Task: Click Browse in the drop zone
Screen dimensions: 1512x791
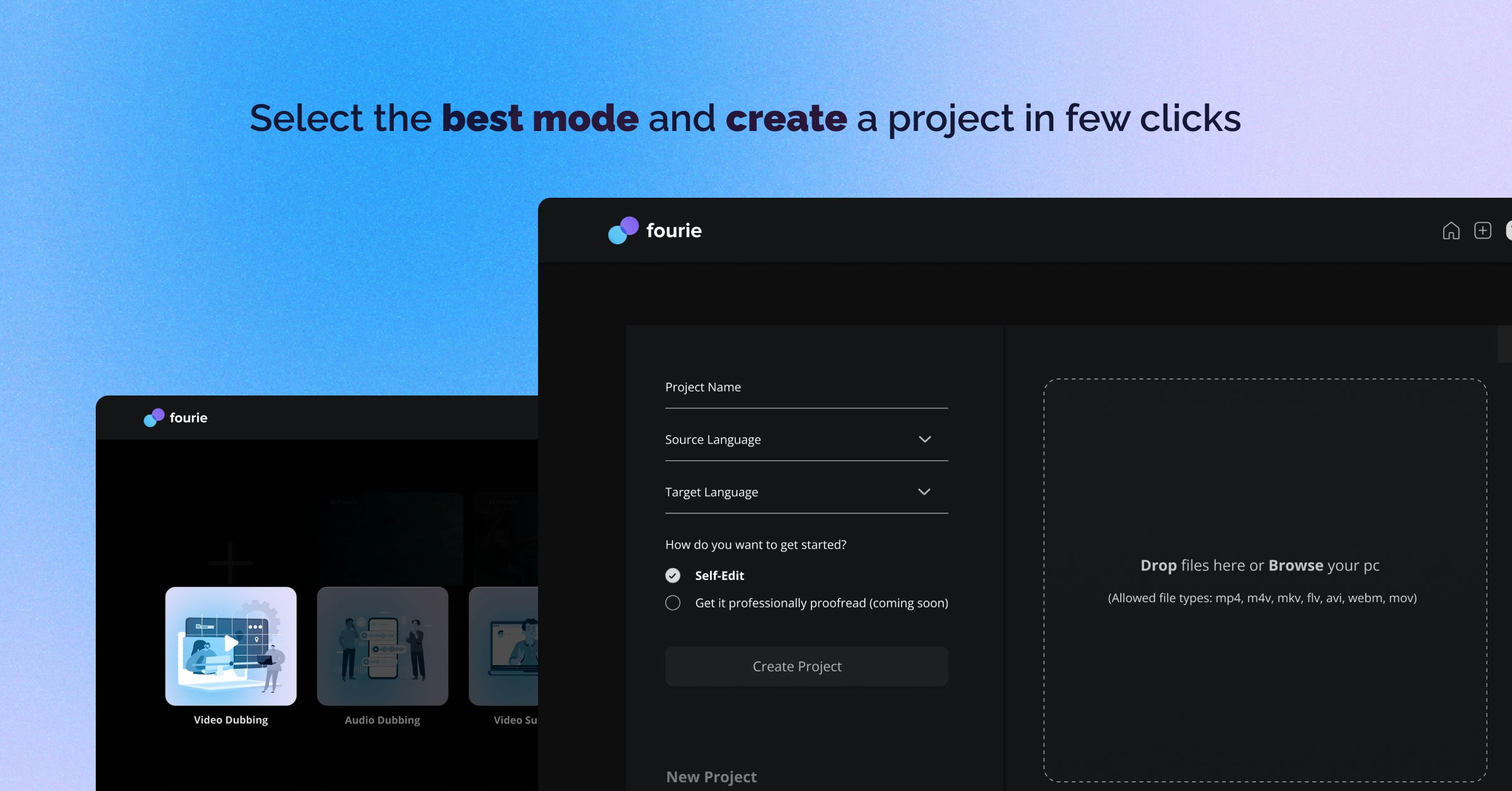Action: click(1295, 566)
